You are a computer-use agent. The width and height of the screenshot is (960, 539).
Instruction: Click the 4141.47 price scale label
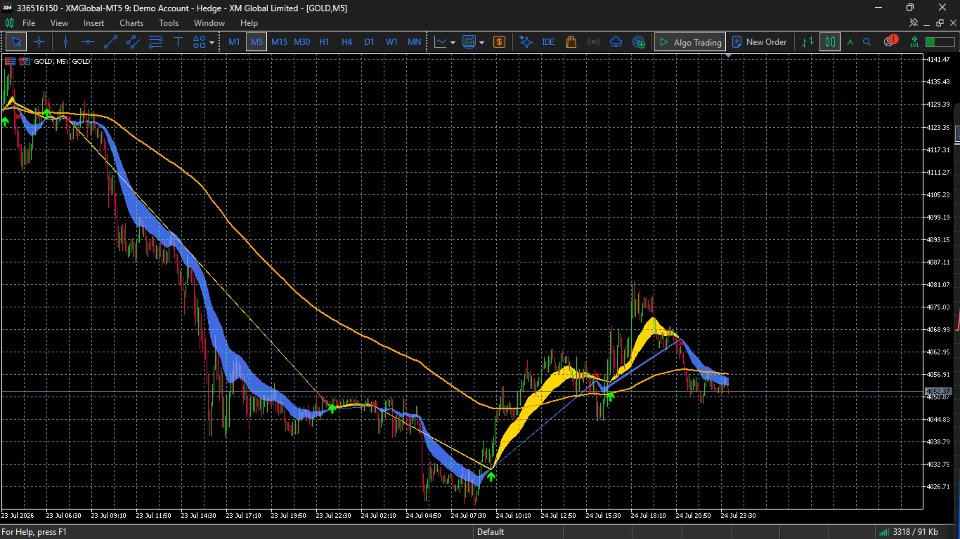(x=938, y=59)
